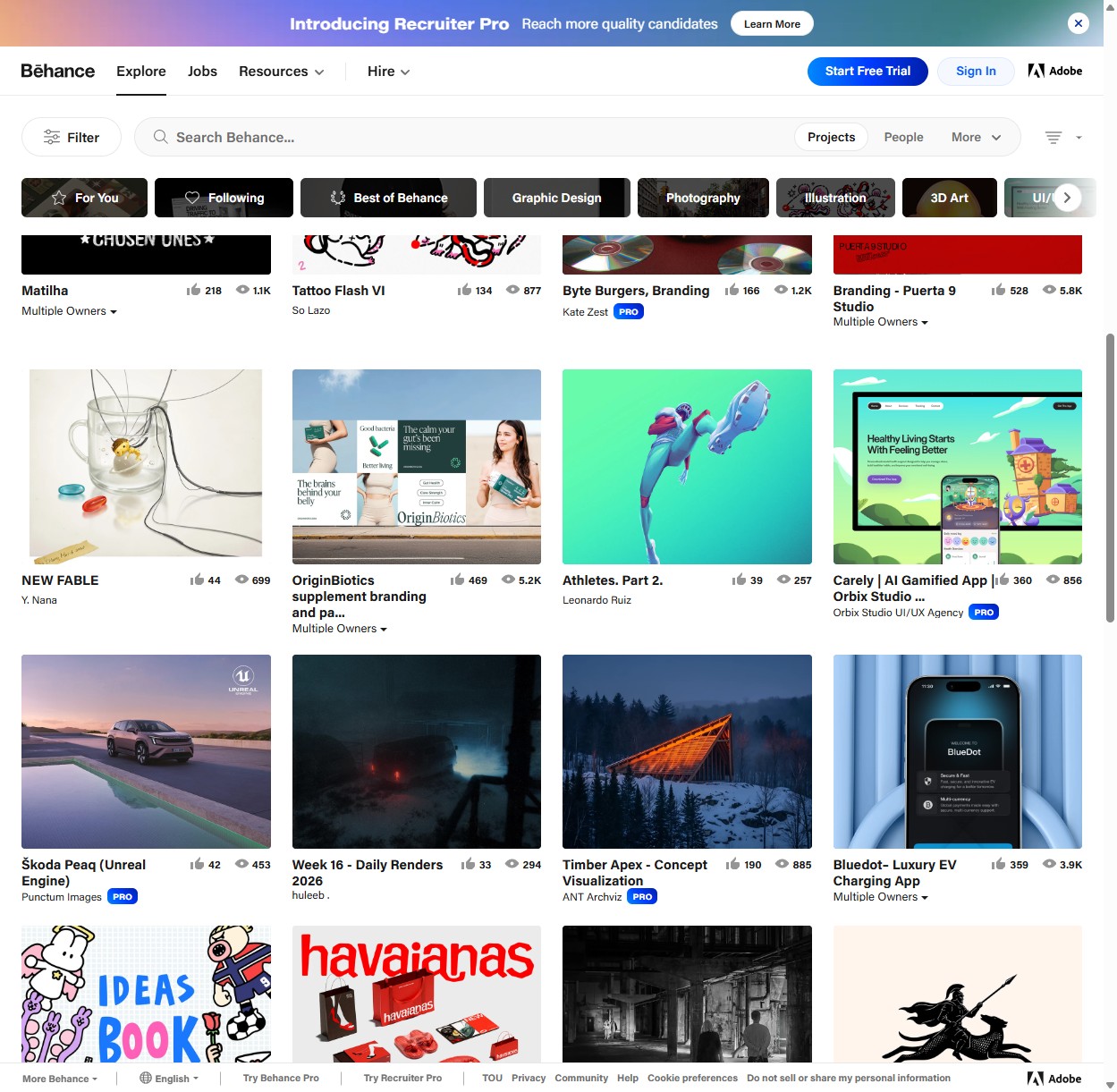Select Illustration category

point(835,198)
